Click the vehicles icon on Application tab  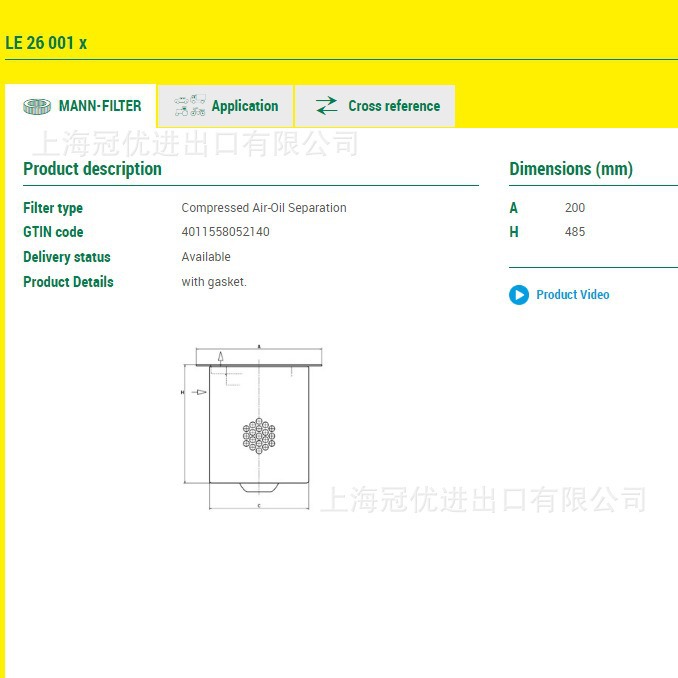[x=190, y=106]
